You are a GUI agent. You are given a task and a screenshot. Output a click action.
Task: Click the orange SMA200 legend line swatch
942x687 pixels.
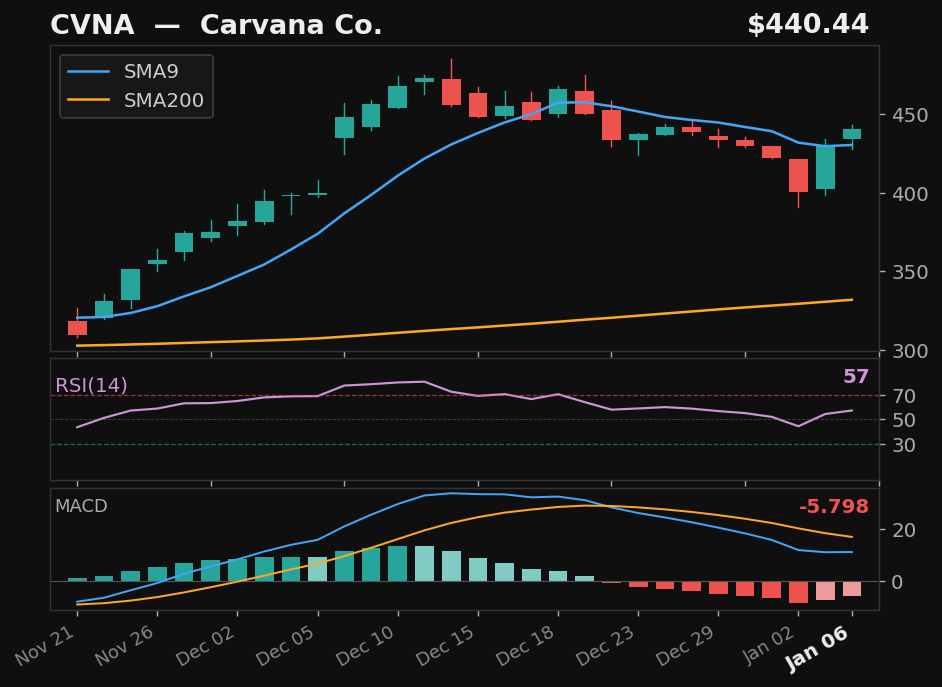coord(89,100)
